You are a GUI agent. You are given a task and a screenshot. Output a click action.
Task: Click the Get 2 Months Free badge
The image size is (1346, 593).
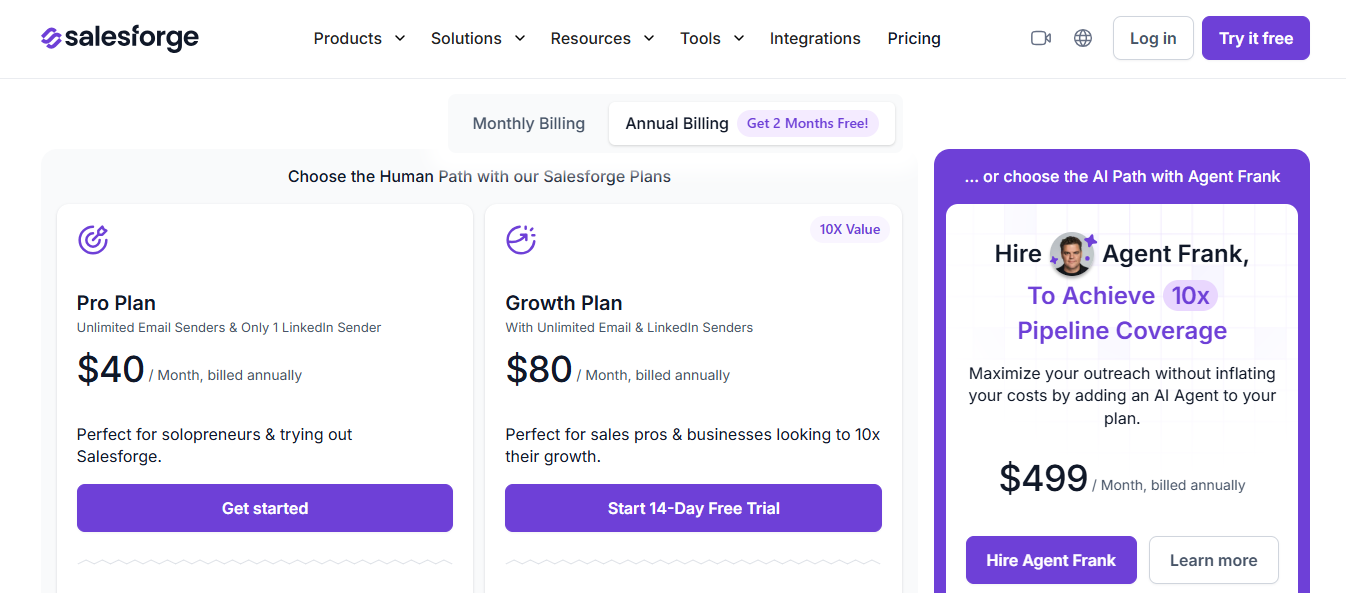808,123
